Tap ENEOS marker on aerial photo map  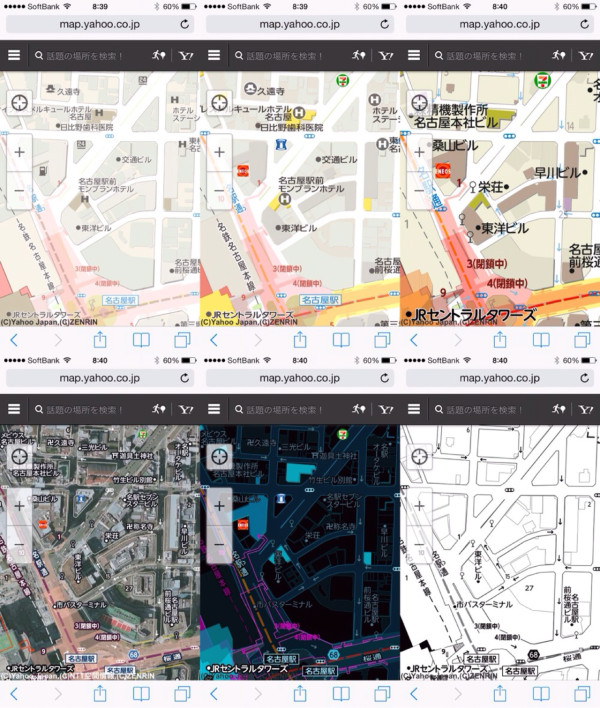point(43,525)
